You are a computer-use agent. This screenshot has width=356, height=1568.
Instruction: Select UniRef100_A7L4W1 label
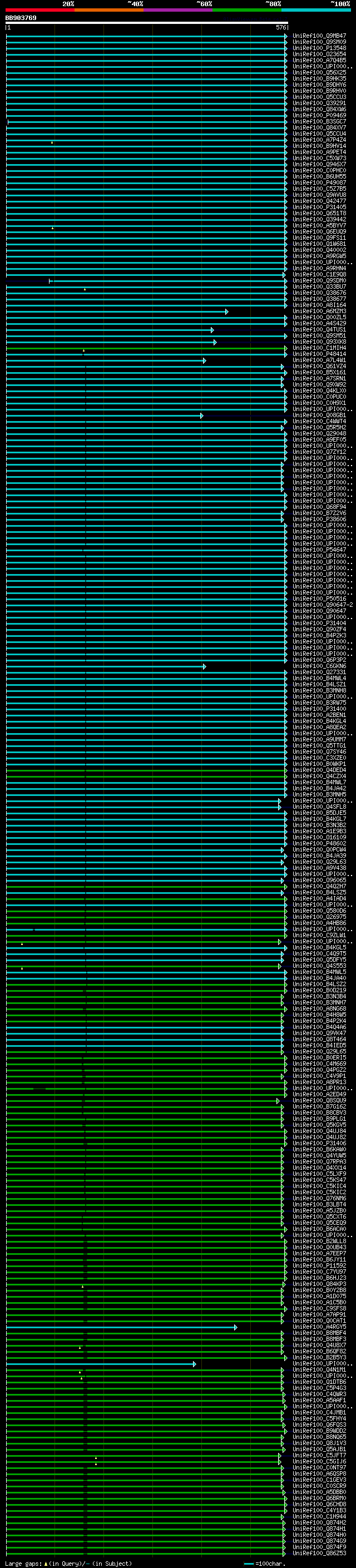(319, 360)
